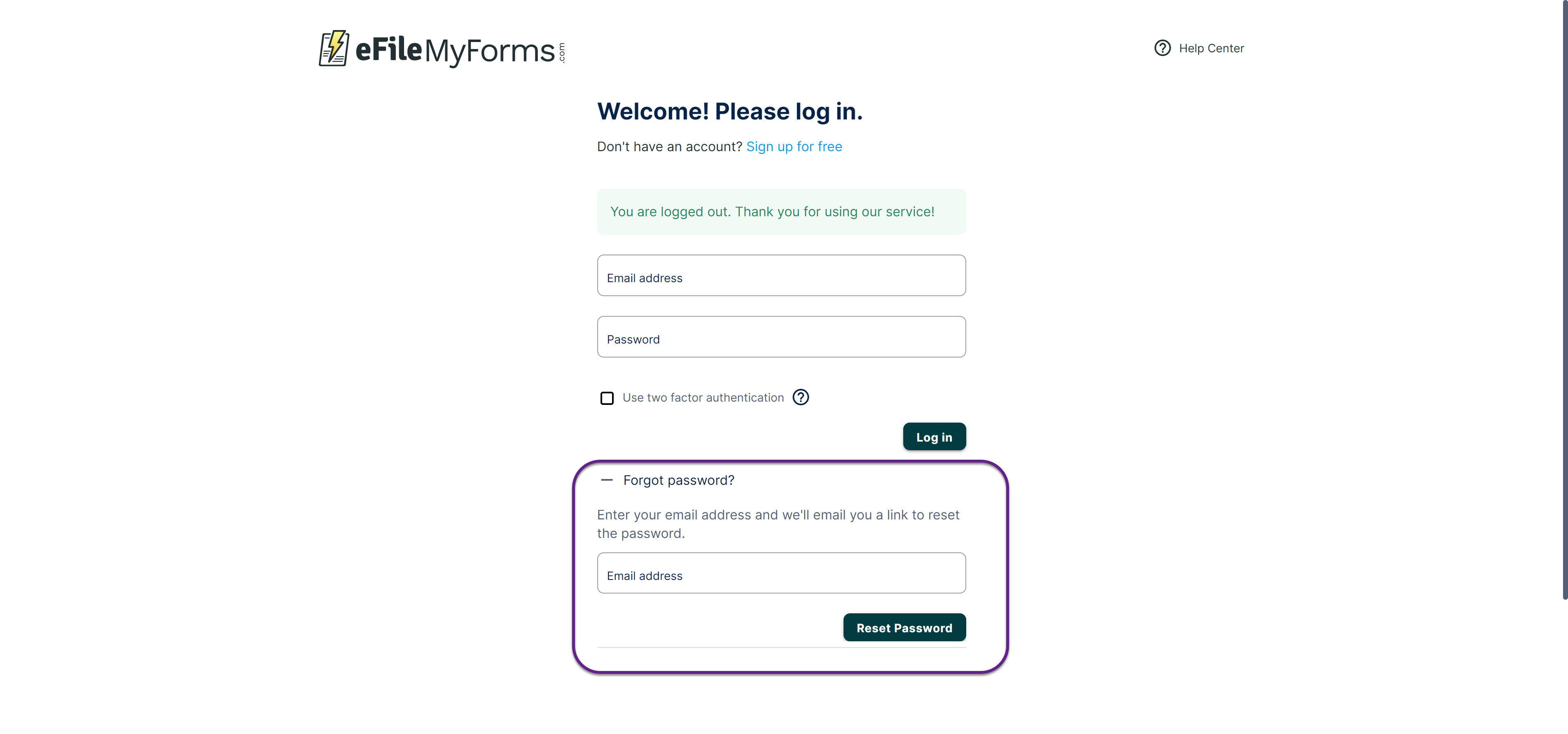Follow the 'Sign up for free' link

tap(794, 147)
